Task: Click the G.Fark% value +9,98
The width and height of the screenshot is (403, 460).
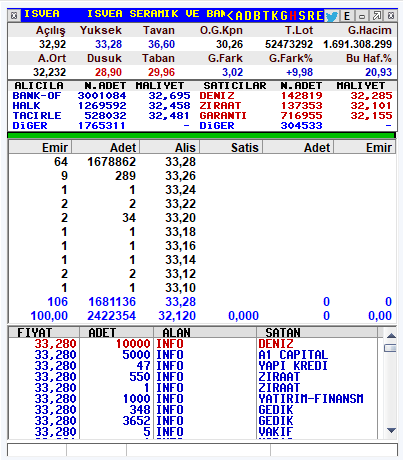Action: 299,72
